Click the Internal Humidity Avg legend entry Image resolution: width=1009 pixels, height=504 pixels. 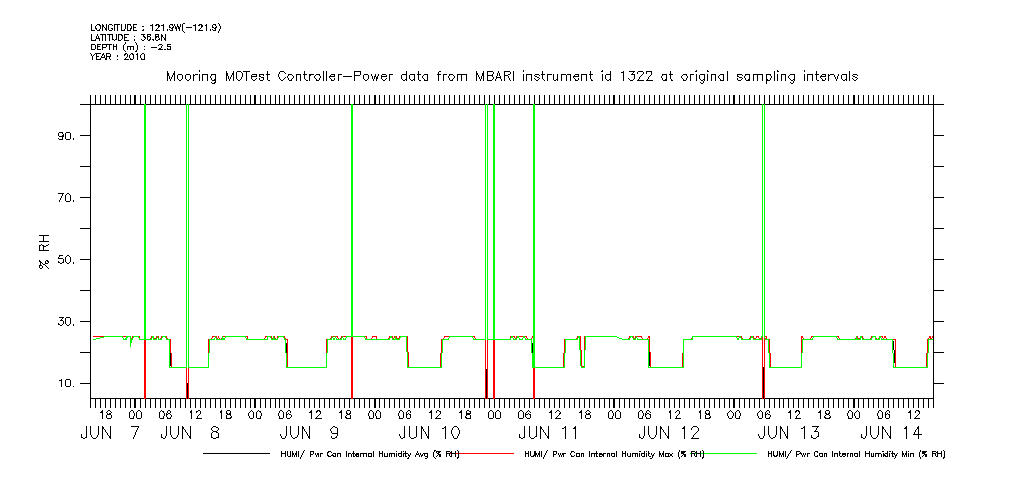pos(366,454)
